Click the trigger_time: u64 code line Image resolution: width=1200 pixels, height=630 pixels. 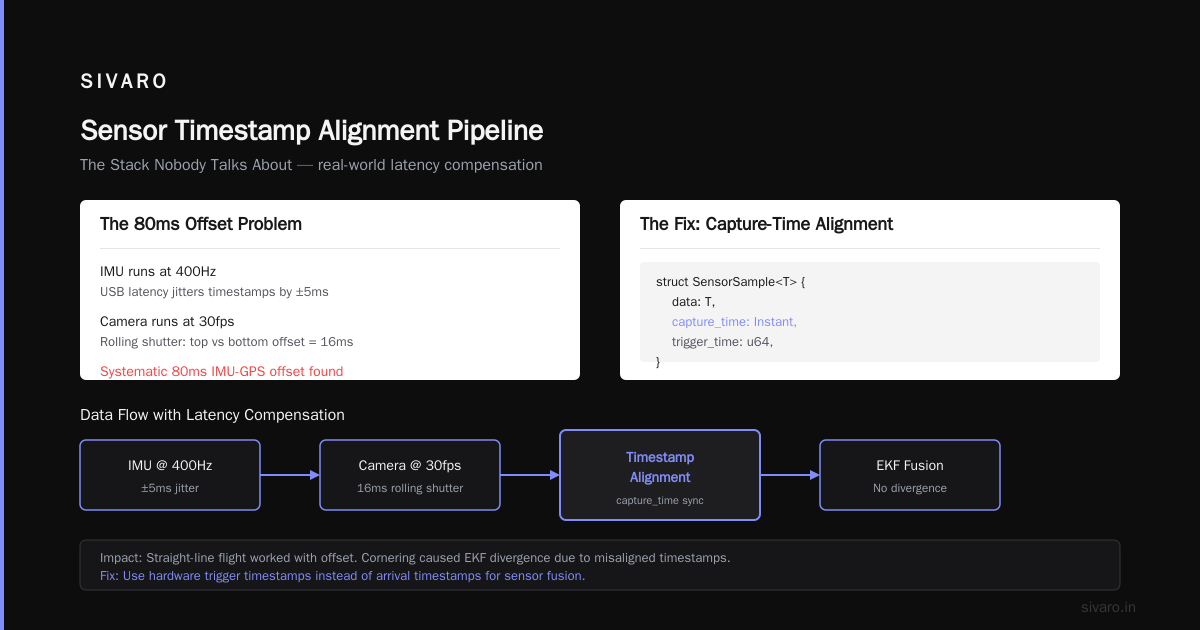[723, 341]
